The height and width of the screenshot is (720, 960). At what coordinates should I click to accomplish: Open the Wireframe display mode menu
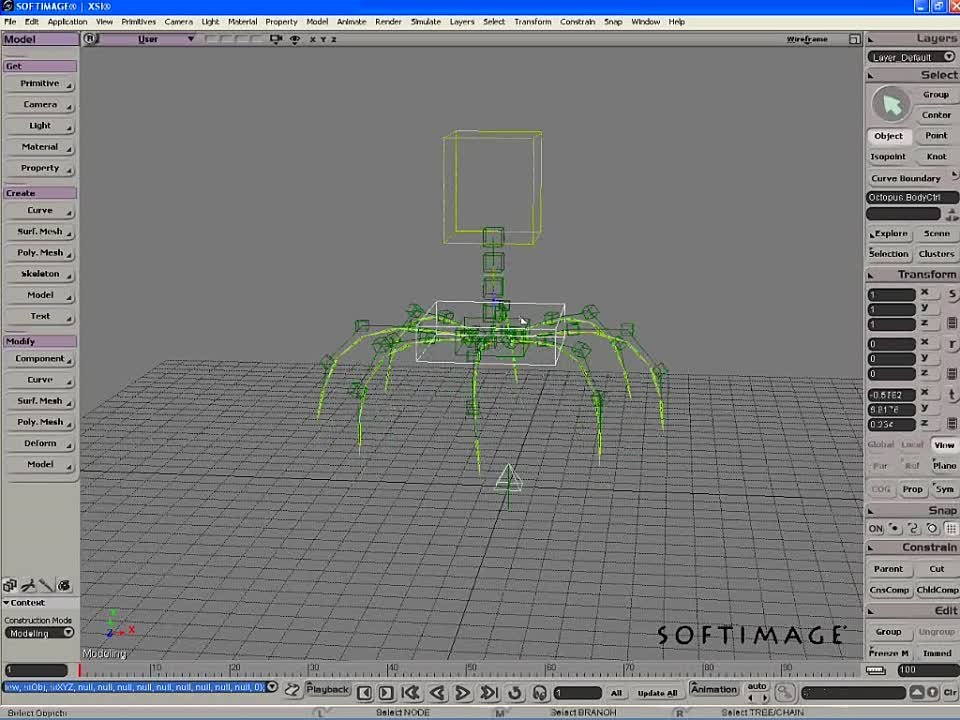(807, 39)
